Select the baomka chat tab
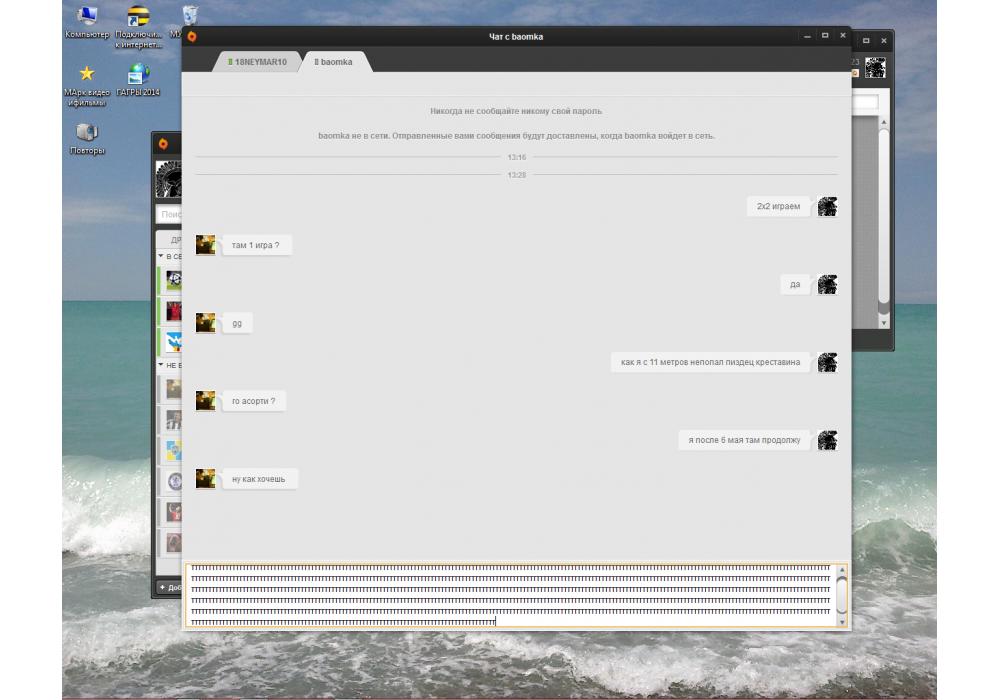The height and width of the screenshot is (700, 1000). pyautogui.click(x=335, y=62)
